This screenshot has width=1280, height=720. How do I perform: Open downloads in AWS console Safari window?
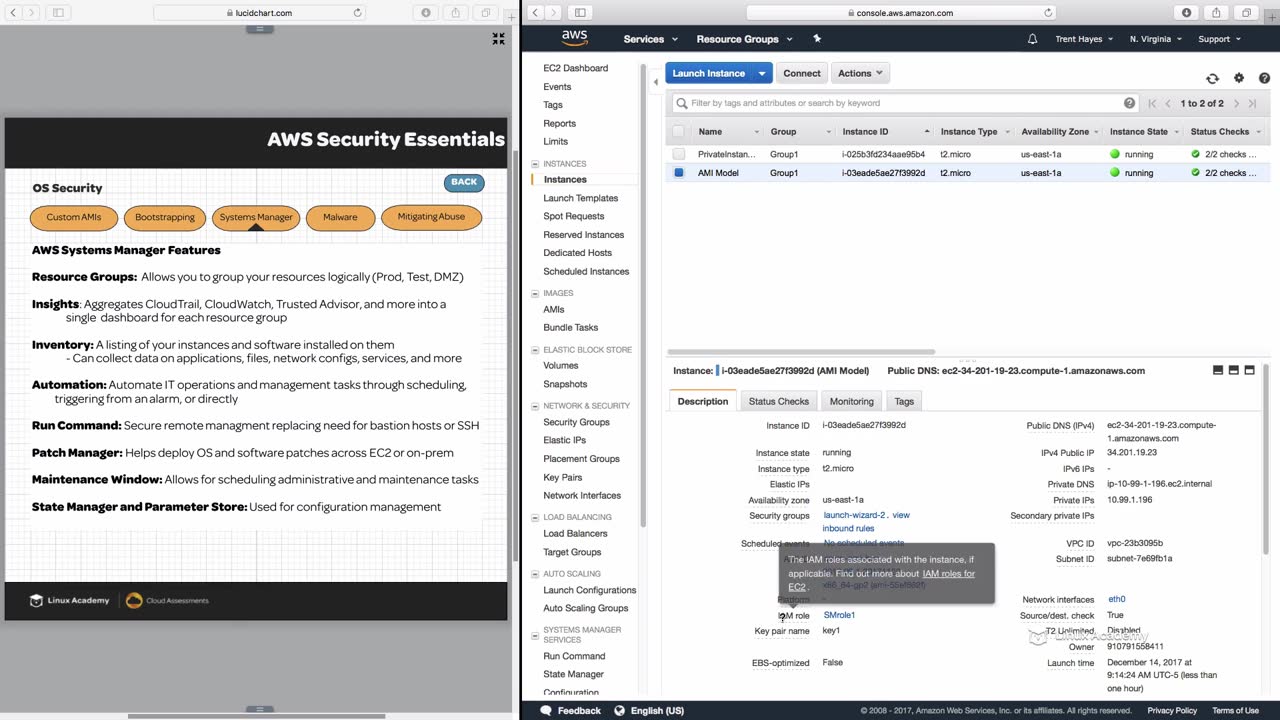click(x=1187, y=13)
